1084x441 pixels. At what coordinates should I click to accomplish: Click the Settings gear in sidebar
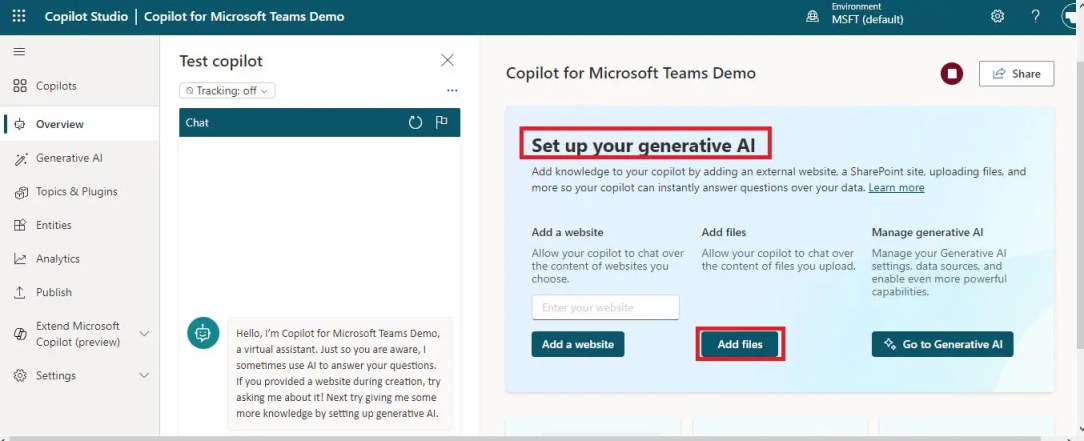coord(20,375)
